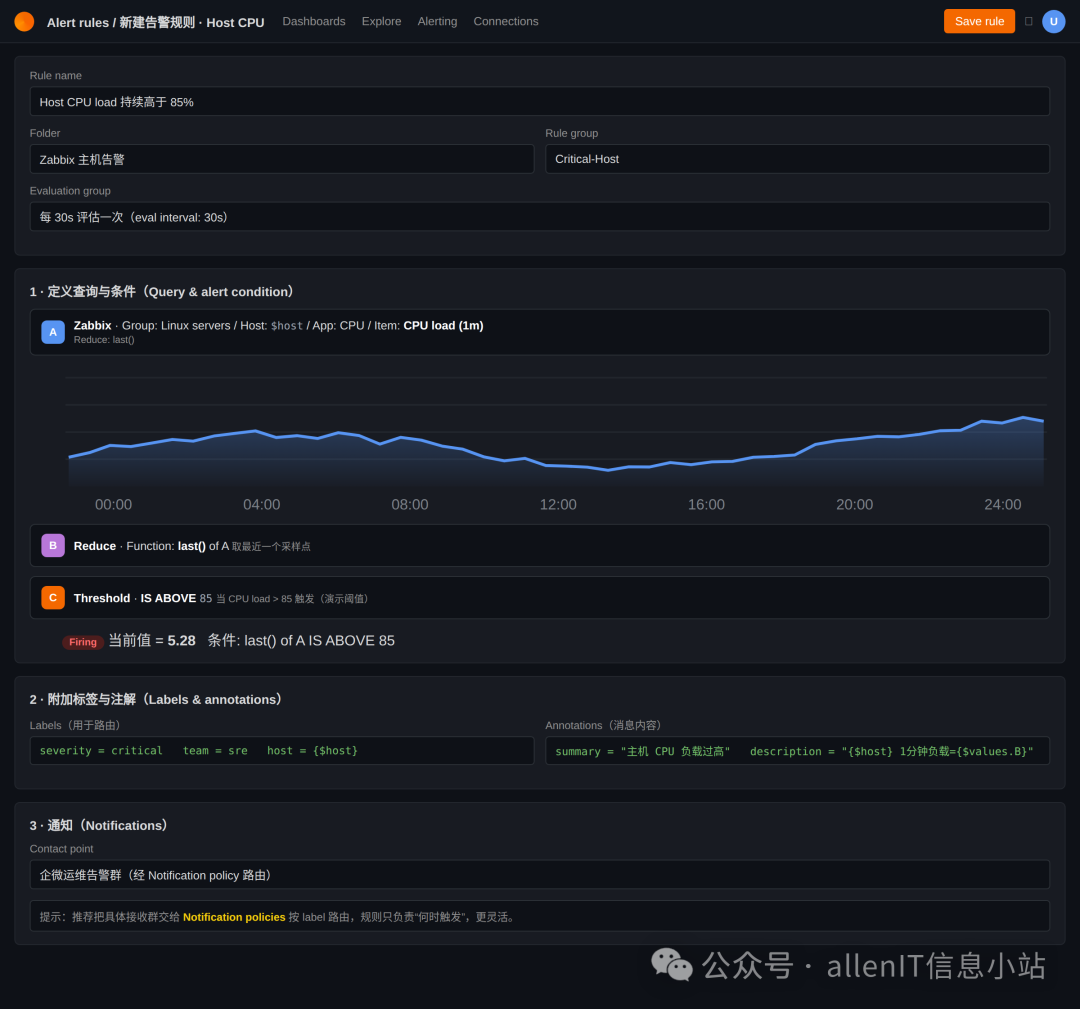Open the Connections menu item
The width and height of the screenshot is (1080, 1009).
(x=506, y=21)
